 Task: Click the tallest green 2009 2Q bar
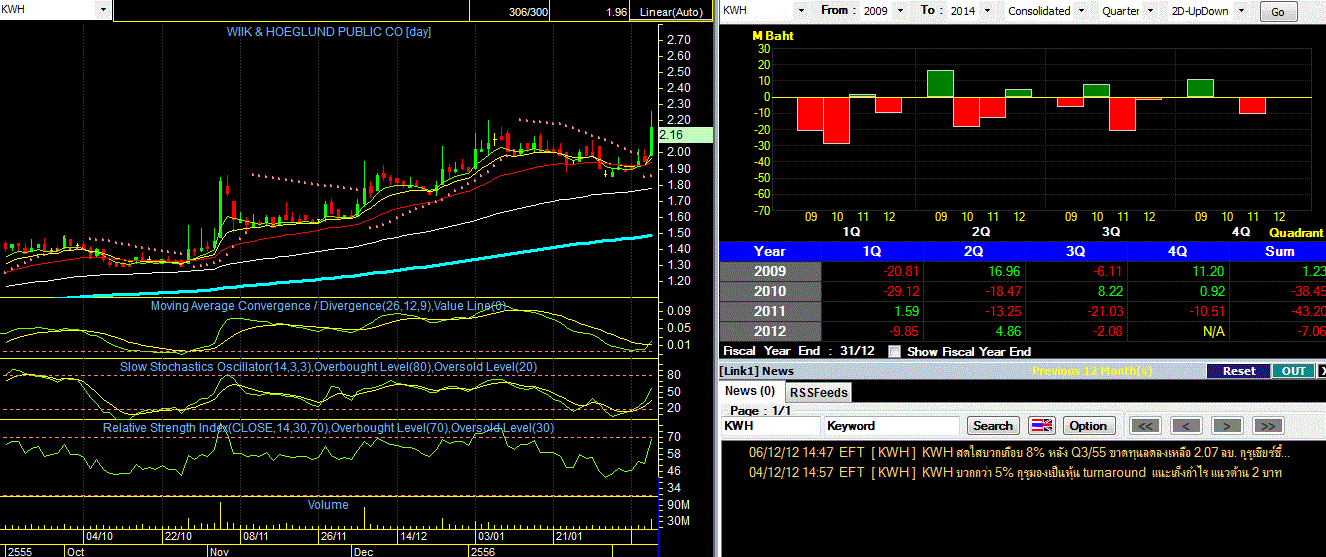(940, 83)
